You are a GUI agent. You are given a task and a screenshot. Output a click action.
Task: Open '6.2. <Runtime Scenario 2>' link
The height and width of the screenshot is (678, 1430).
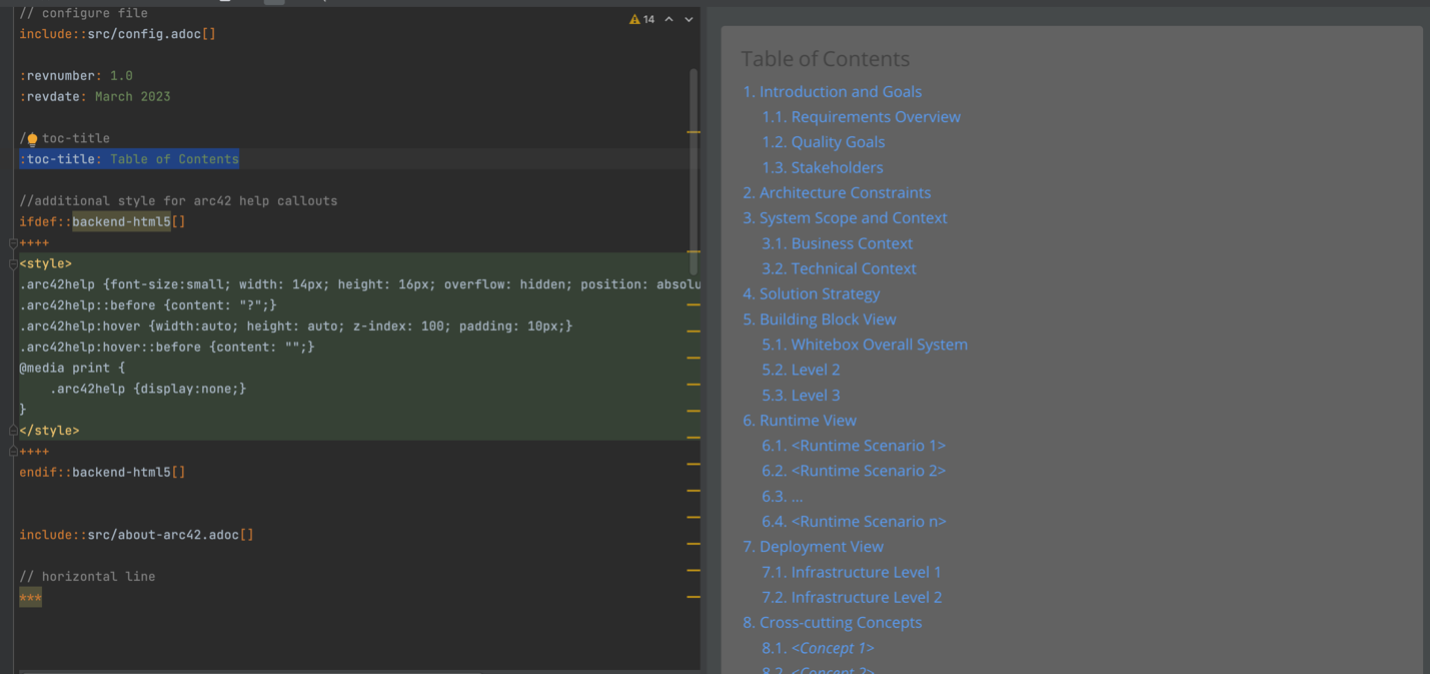tap(853, 471)
